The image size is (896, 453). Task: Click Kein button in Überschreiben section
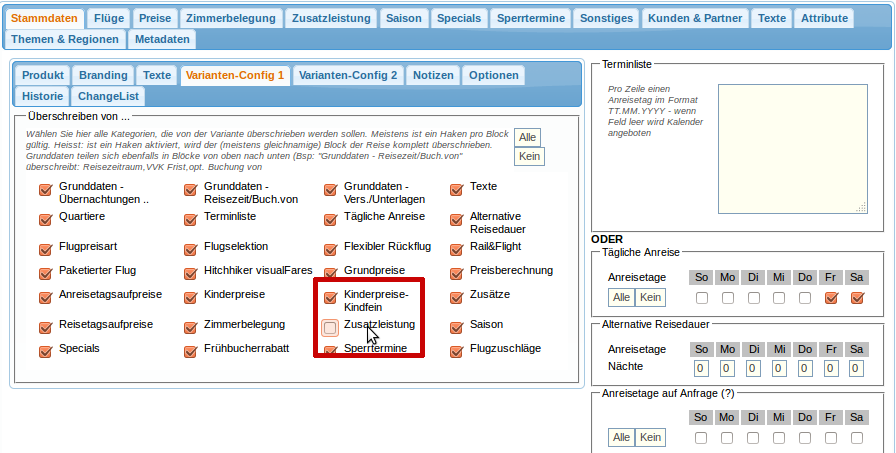click(529, 157)
